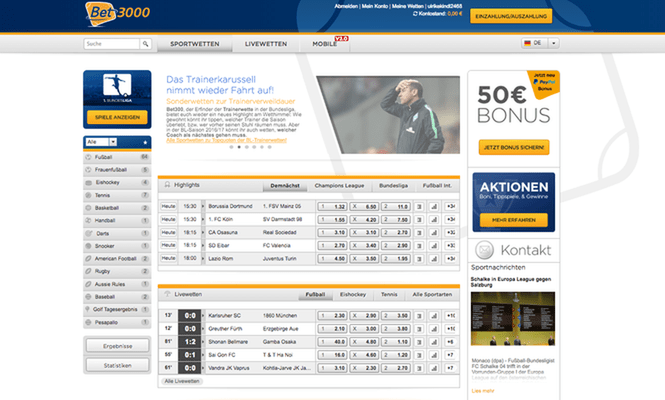The image size is (665, 400).
Task: Open statistics icon for 1. FC Köln match
Action: pos(434,220)
